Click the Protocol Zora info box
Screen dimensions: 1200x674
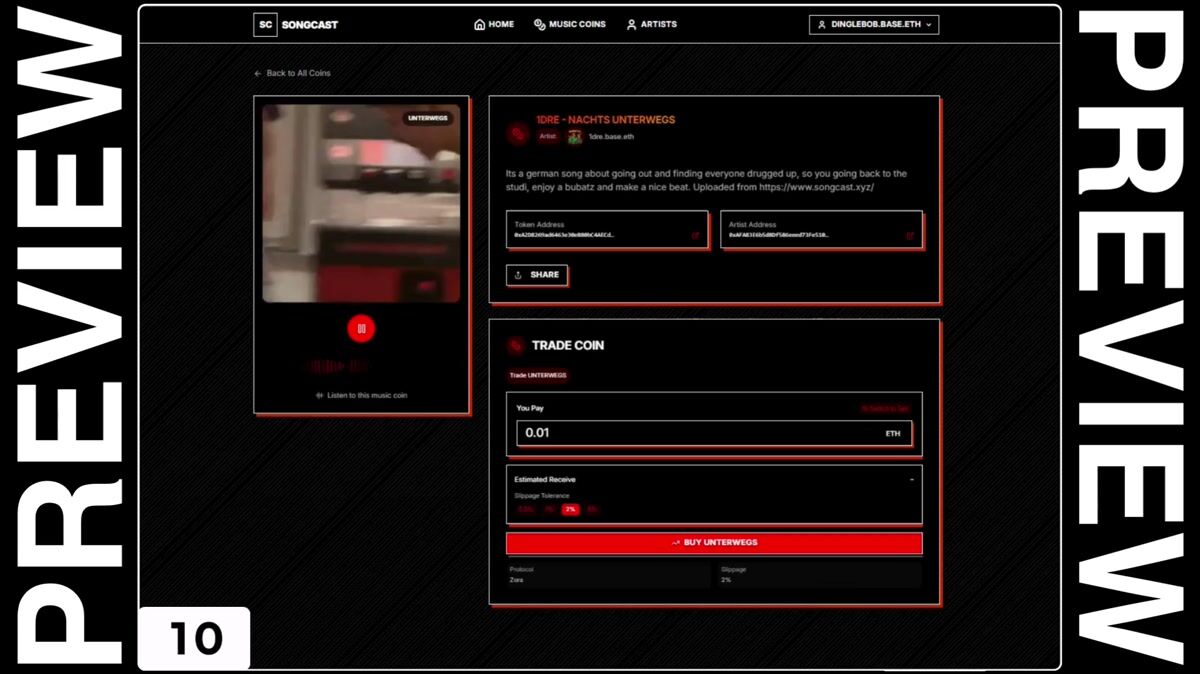609,575
